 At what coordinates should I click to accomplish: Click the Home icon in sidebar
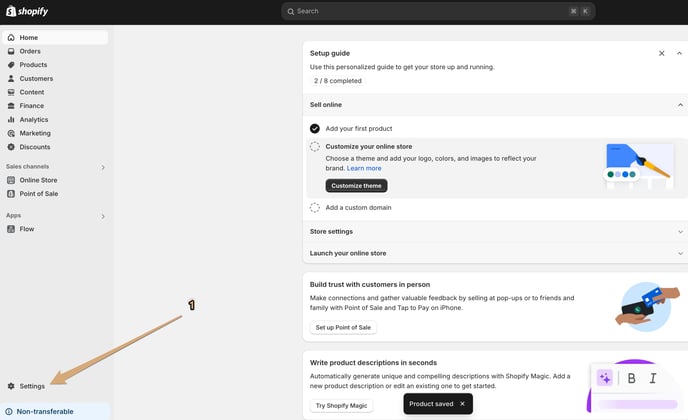11,38
